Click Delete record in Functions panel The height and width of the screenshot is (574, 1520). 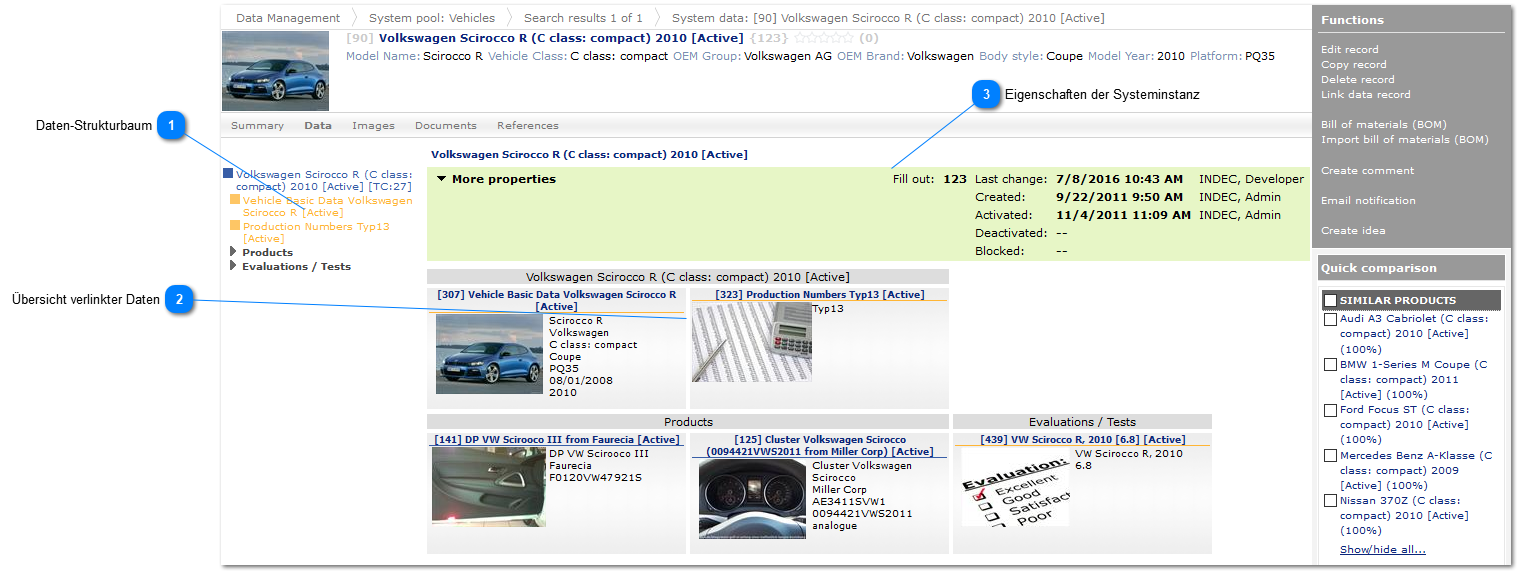pyautogui.click(x=1357, y=79)
